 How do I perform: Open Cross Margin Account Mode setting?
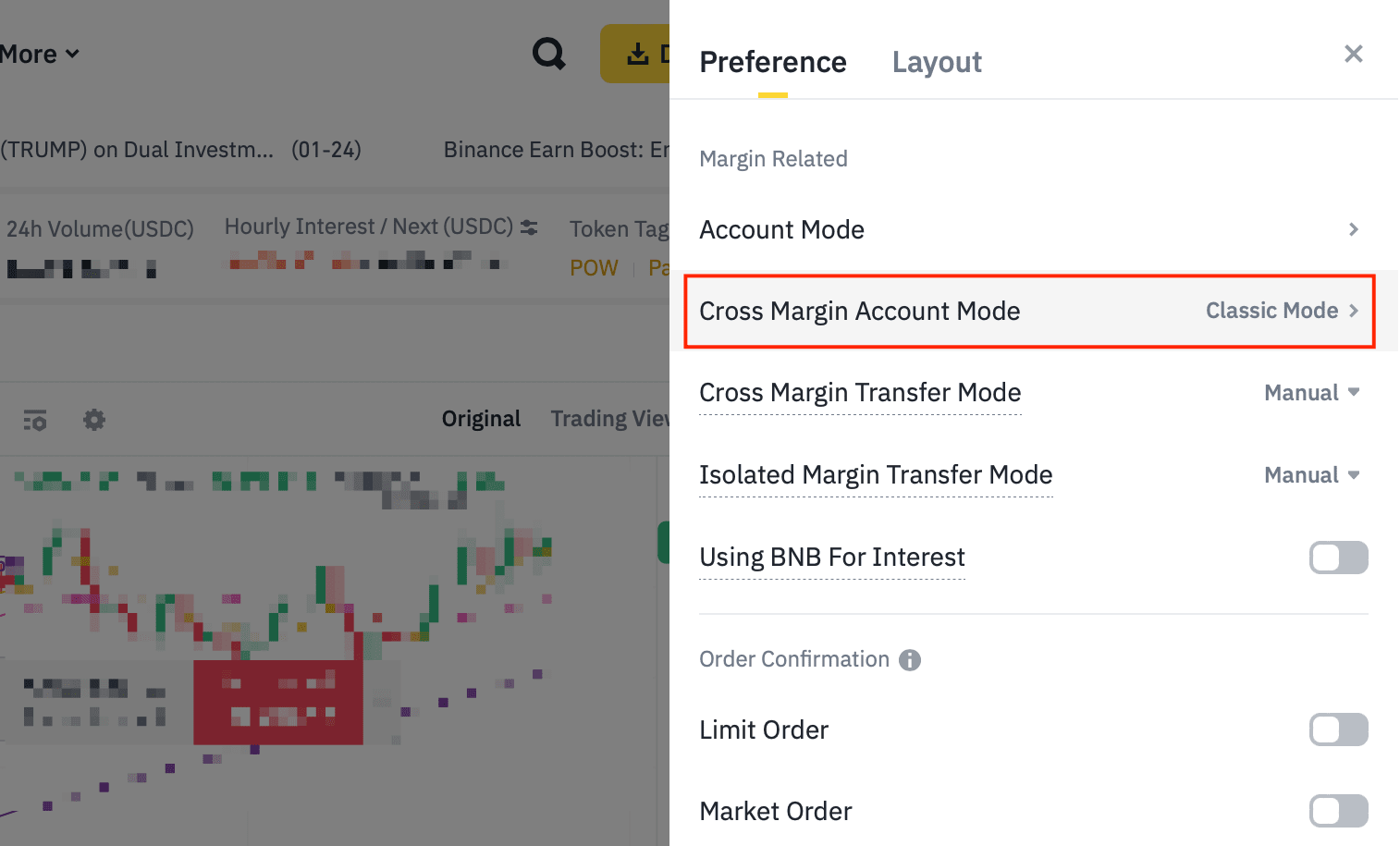[1029, 312]
